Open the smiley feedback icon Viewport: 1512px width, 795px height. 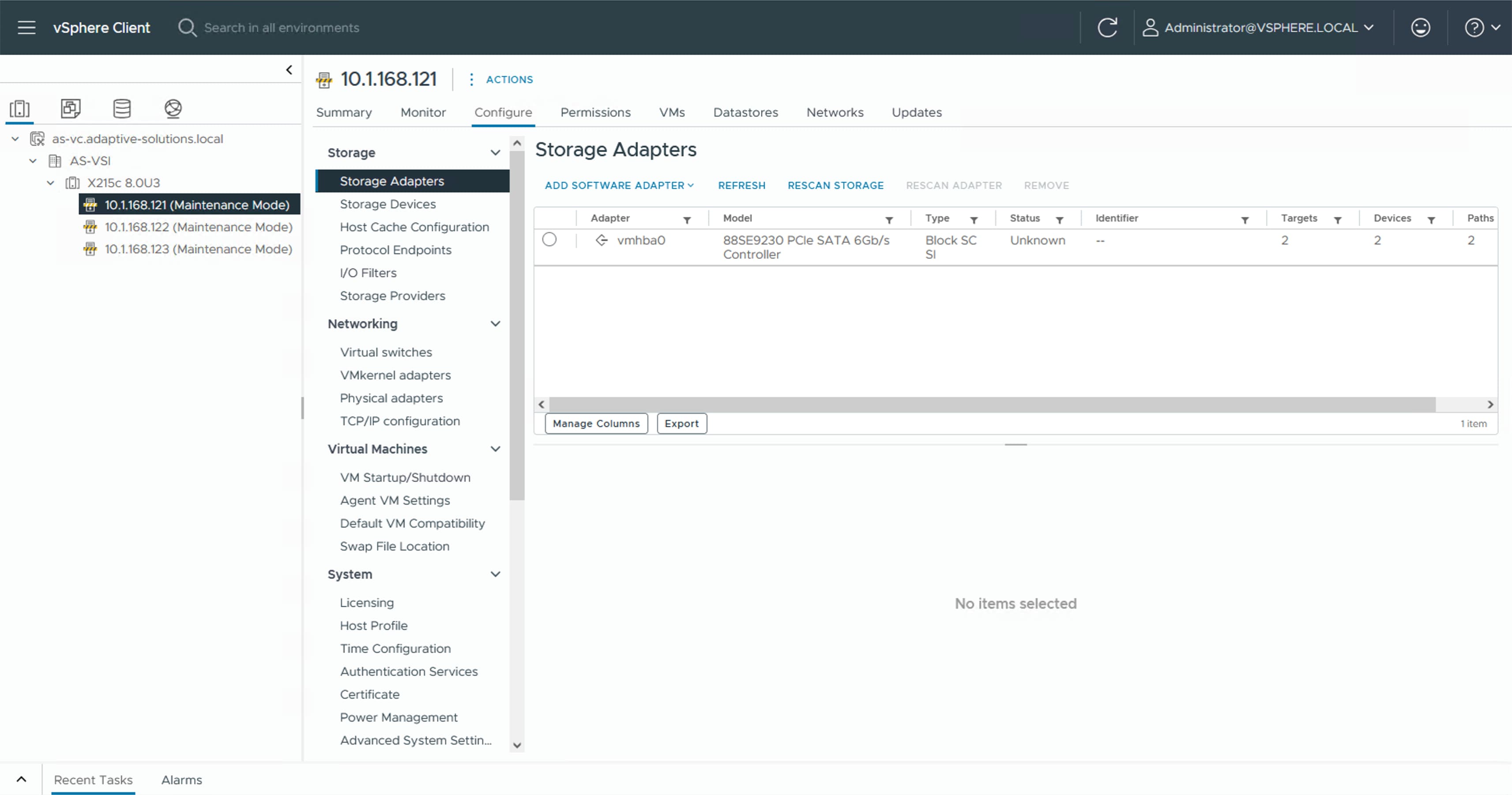pos(1420,28)
